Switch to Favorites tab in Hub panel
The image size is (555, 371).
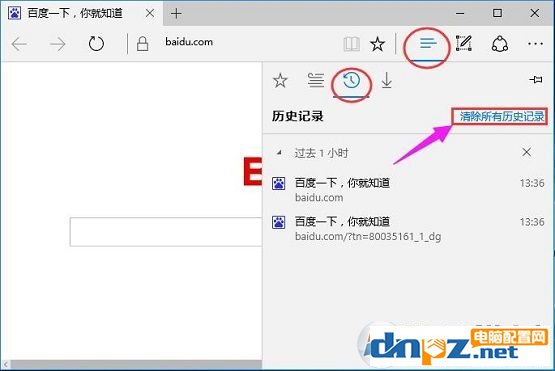pos(280,81)
